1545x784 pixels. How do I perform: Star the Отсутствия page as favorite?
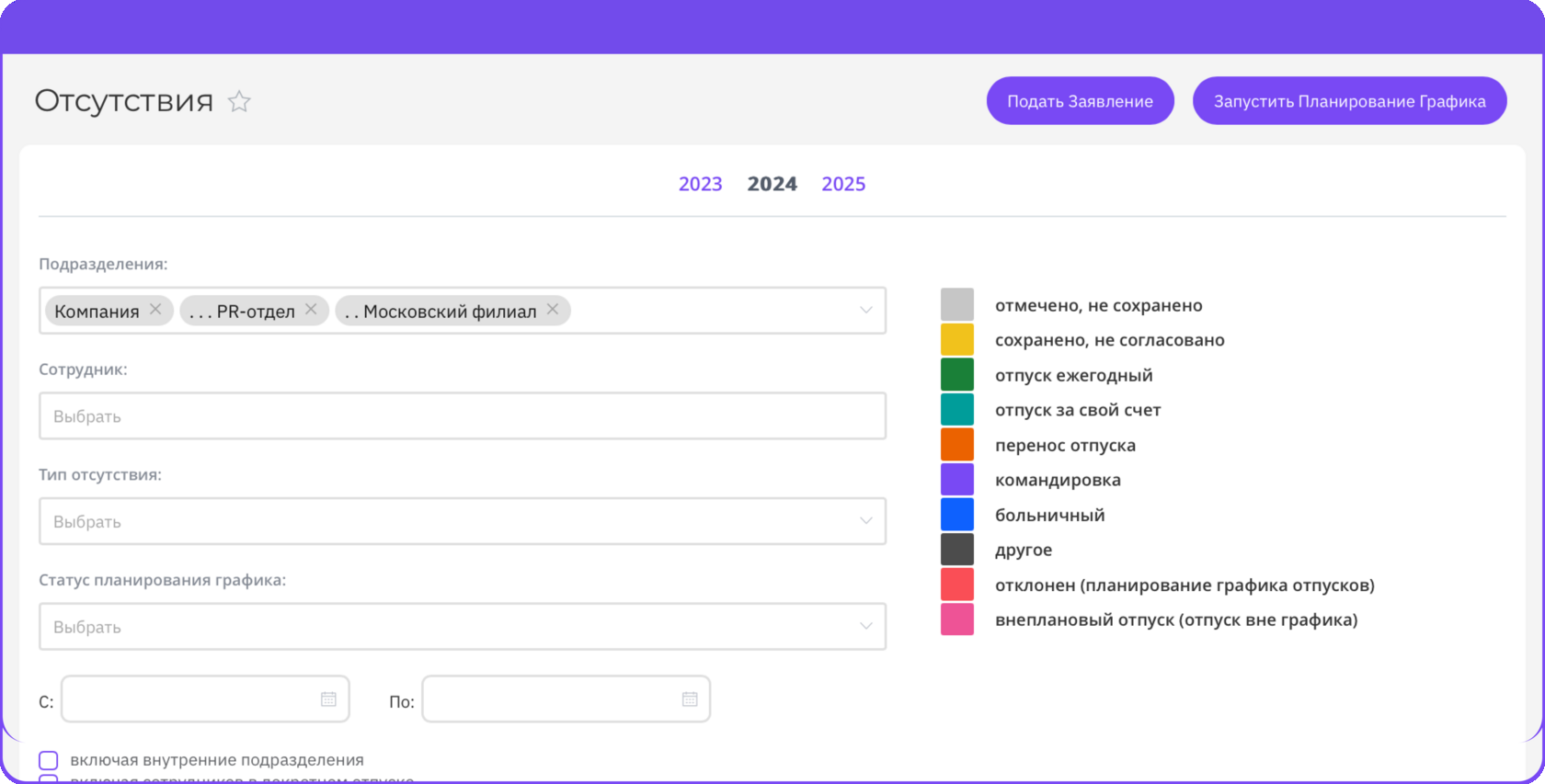(239, 101)
